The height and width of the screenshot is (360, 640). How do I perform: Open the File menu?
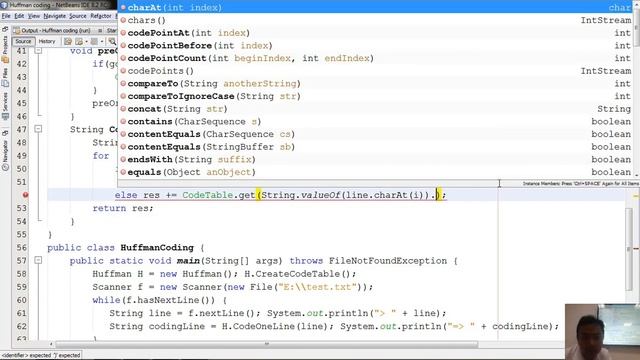click(x=6, y=16)
